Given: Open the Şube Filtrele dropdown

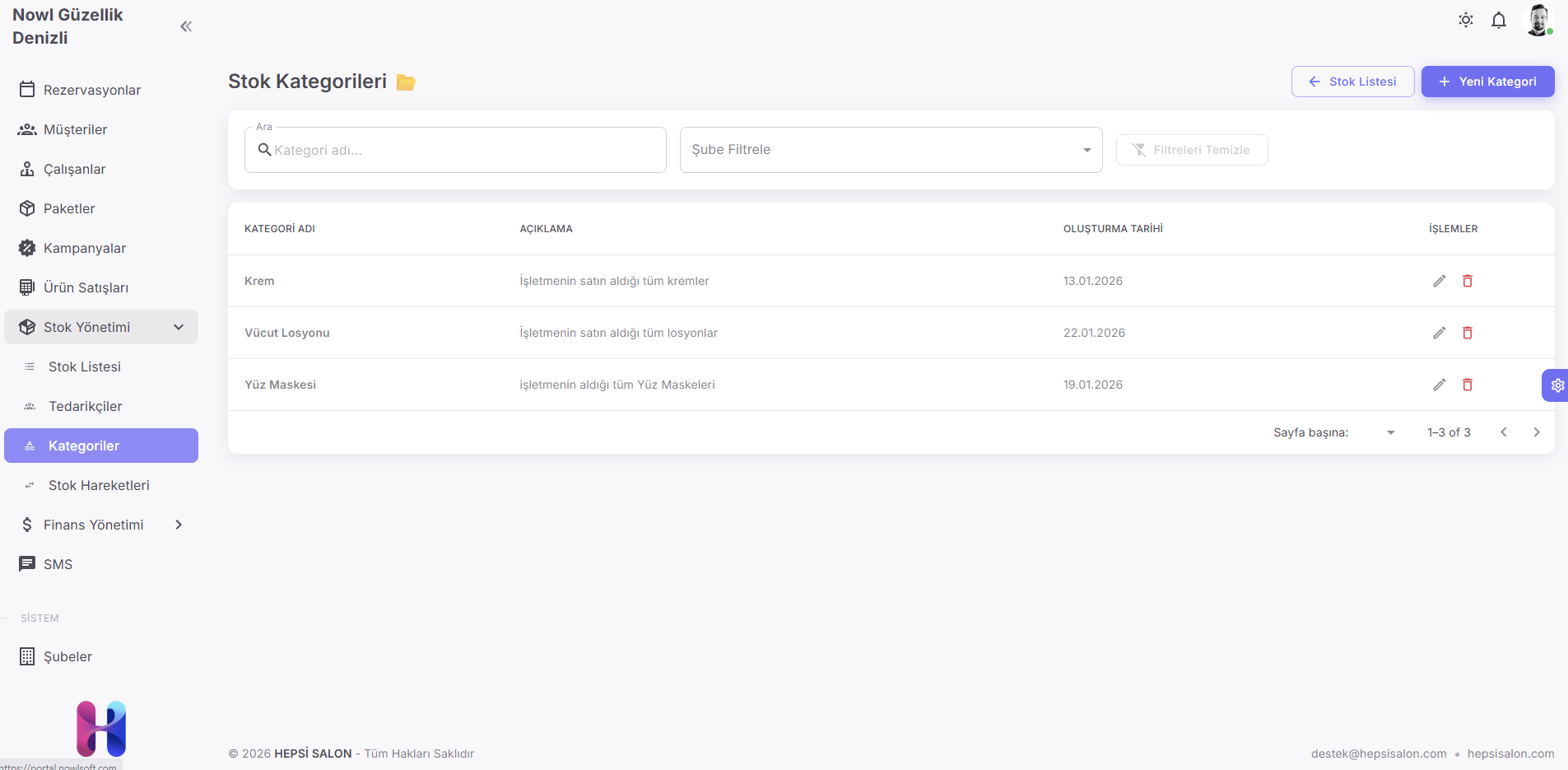Looking at the screenshot, I should (891, 150).
